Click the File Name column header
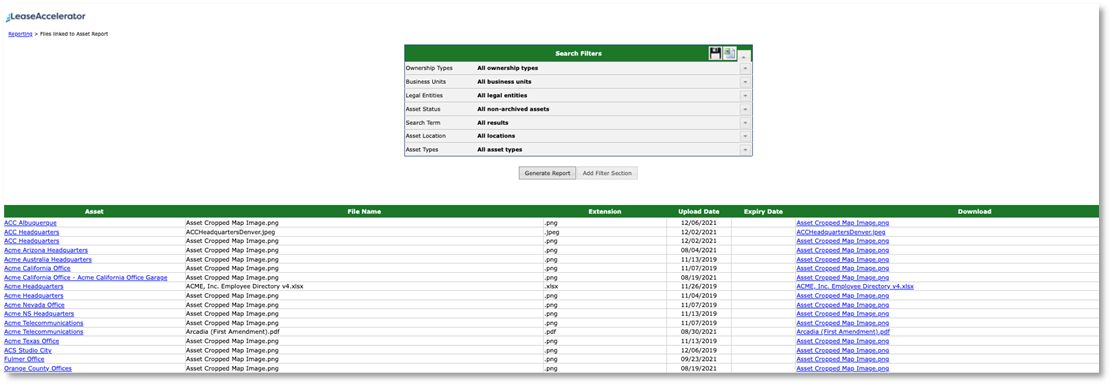 click(x=364, y=211)
